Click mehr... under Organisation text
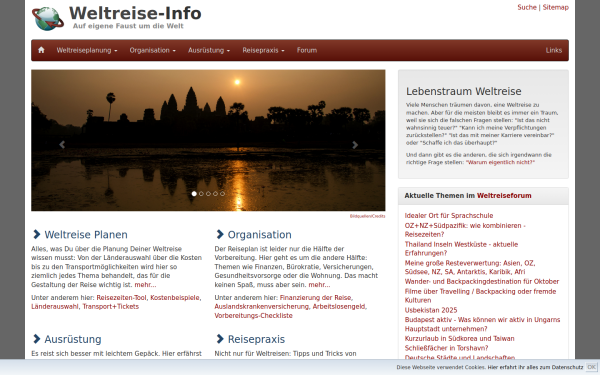This screenshot has height=375, width=600. pos(320,285)
